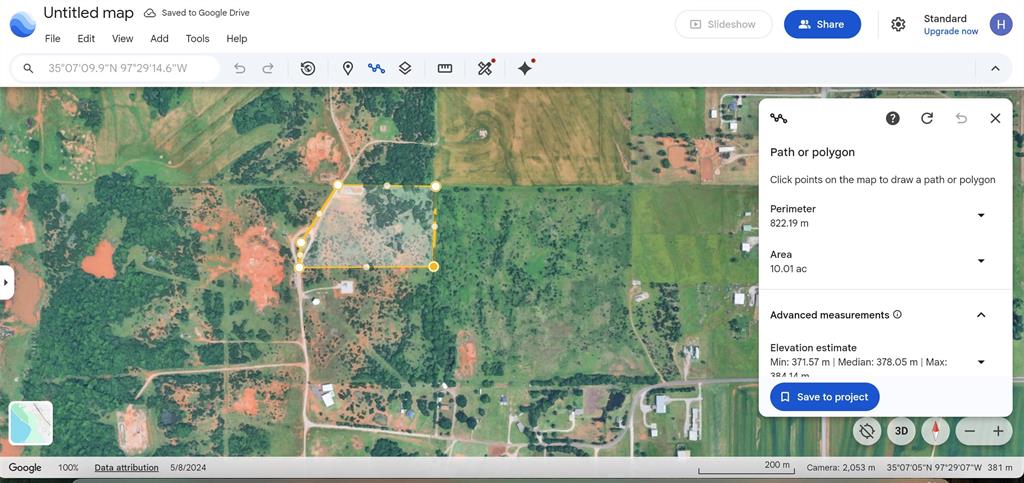
Task: Click the Google Earth logo icon
Action: (x=23, y=24)
